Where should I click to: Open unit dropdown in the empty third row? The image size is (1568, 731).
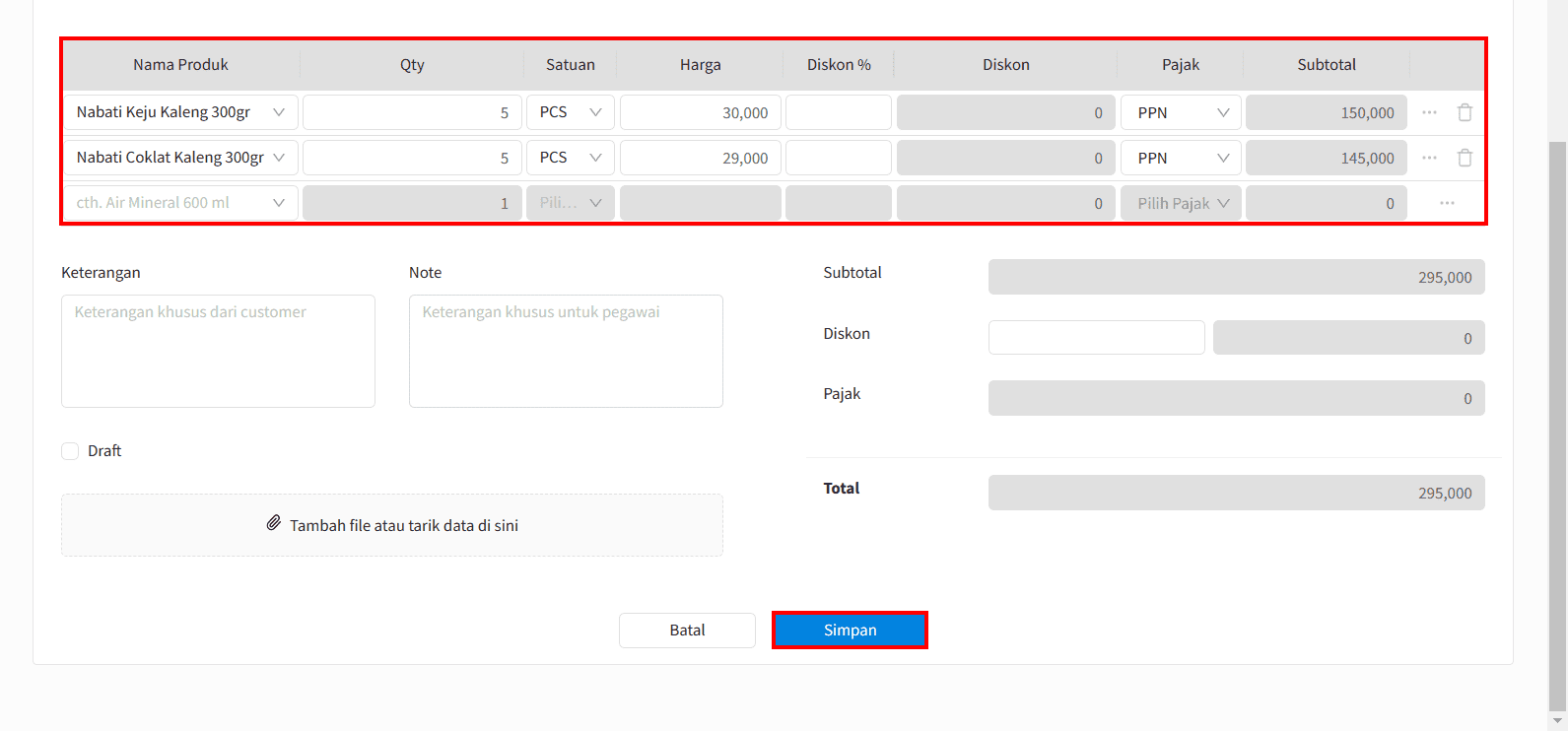pos(571,203)
